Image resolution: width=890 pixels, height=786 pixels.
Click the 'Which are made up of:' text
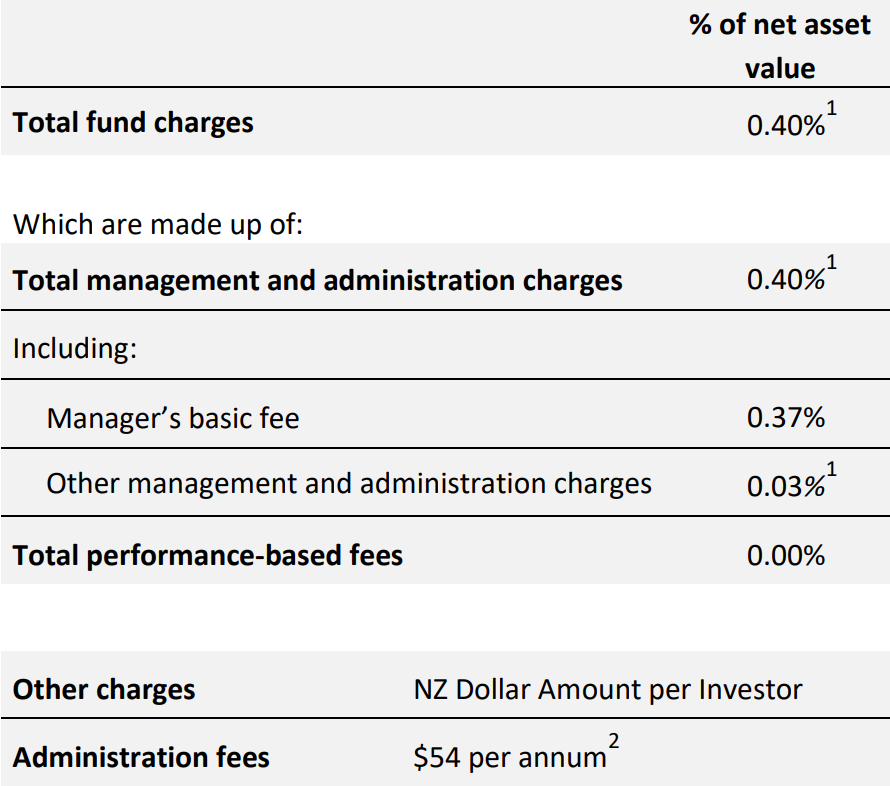click(x=158, y=224)
